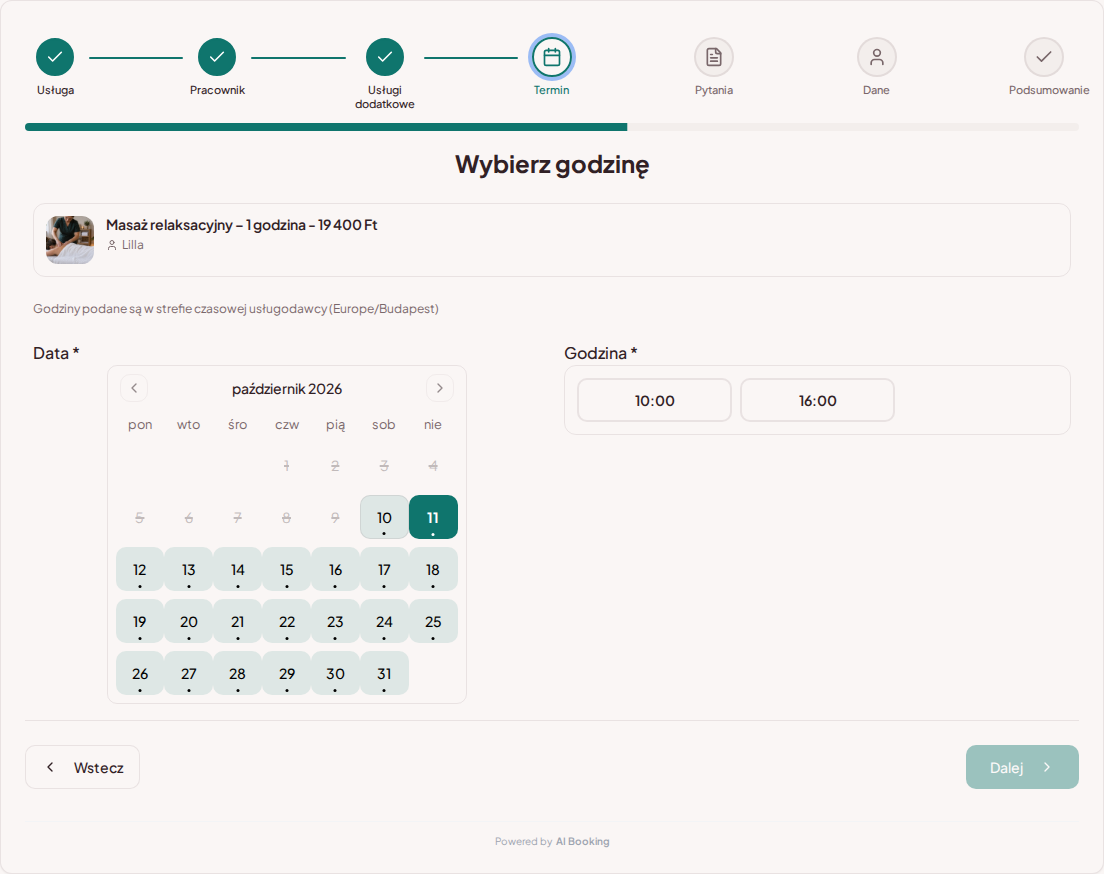Image resolution: width=1104 pixels, height=874 pixels.
Task: Select the 16:00 time slot
Action: [x=817, y=401]
